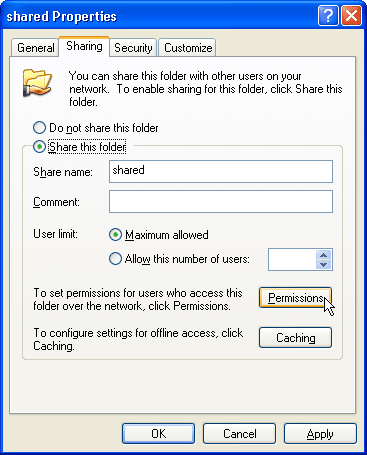Select Do not share this folder
The width and height of the screenshot is (367, 455).
tap(39, 128)
